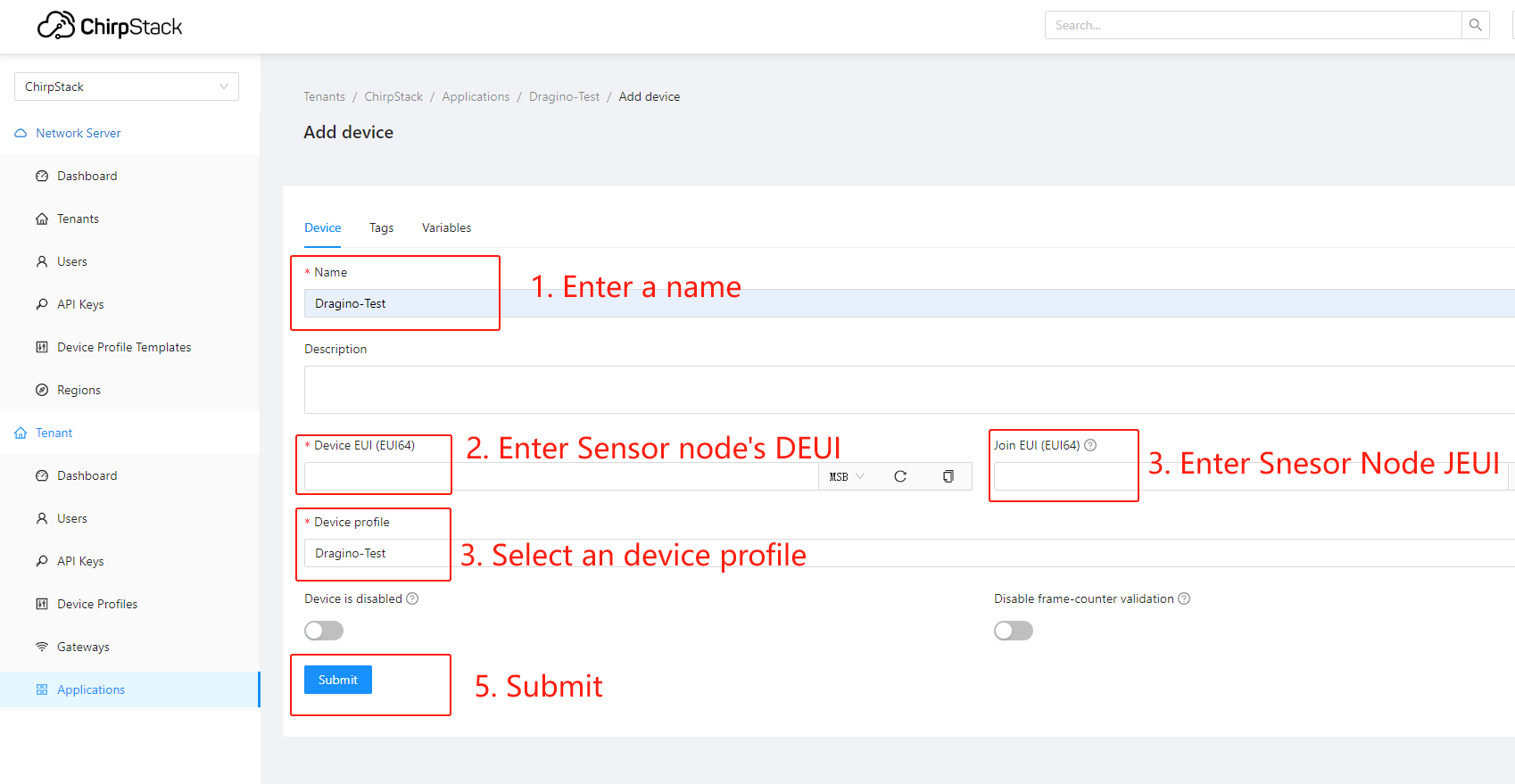Image resolution: width=1515 pixels, height=784 pixels.
Task: Switch to the Tags tab
Action: pos(381,227)
